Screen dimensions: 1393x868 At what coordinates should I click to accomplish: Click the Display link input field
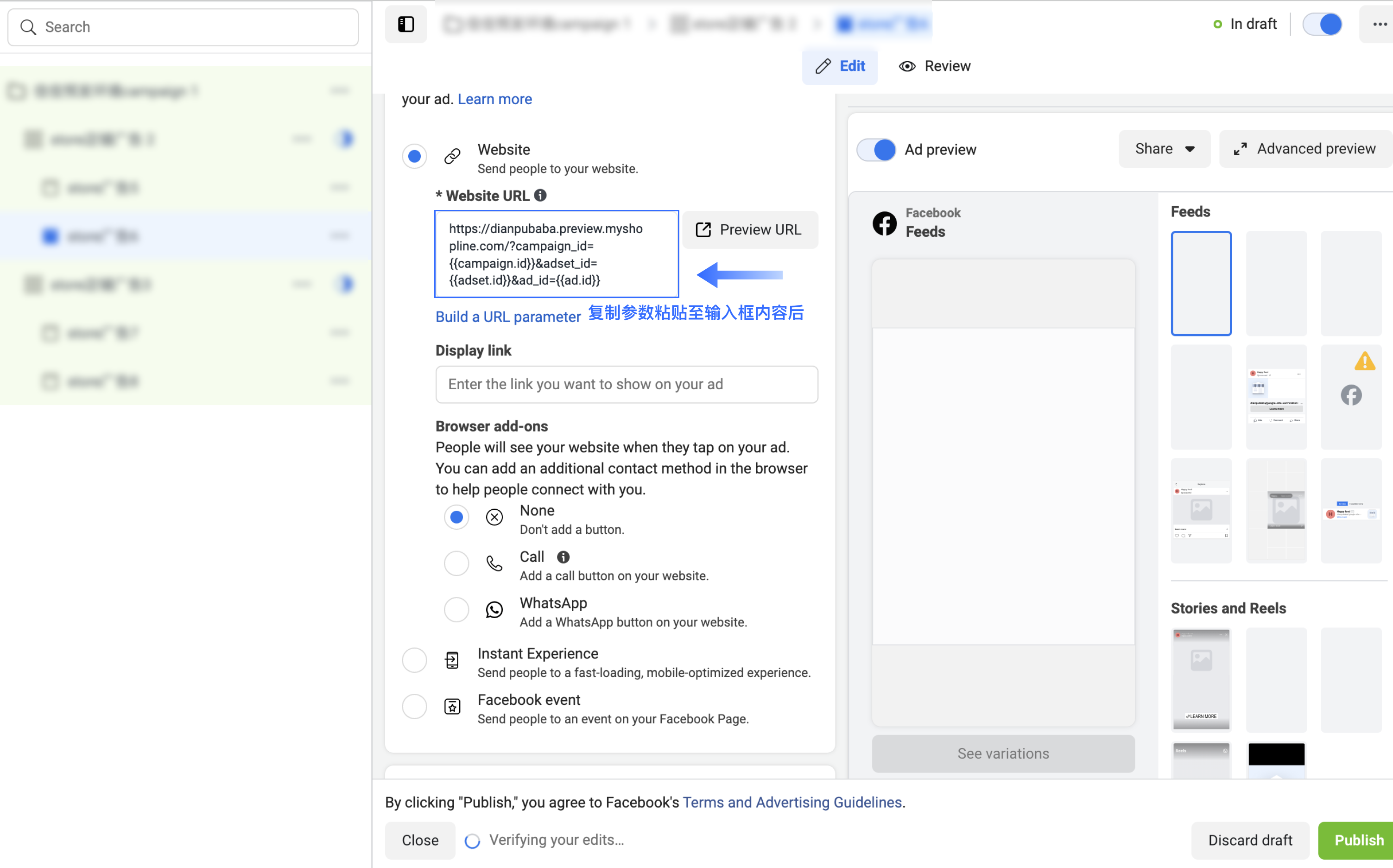click(x=627, y=384)
